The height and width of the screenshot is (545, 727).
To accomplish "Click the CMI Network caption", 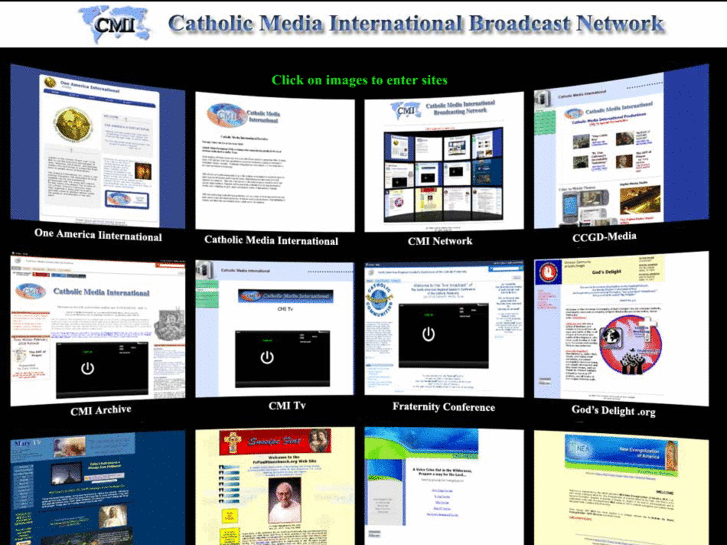I will [x=440, y=241].
